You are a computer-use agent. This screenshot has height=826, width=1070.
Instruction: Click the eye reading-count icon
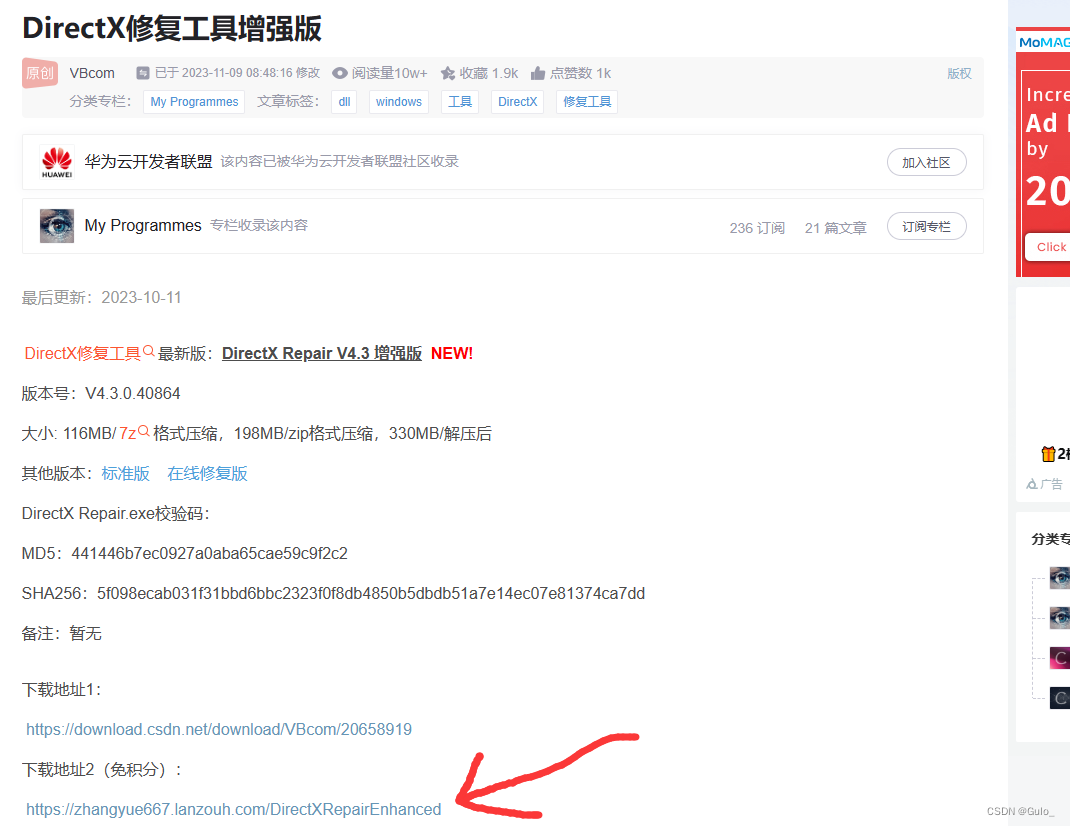click(x=339, y=73)
